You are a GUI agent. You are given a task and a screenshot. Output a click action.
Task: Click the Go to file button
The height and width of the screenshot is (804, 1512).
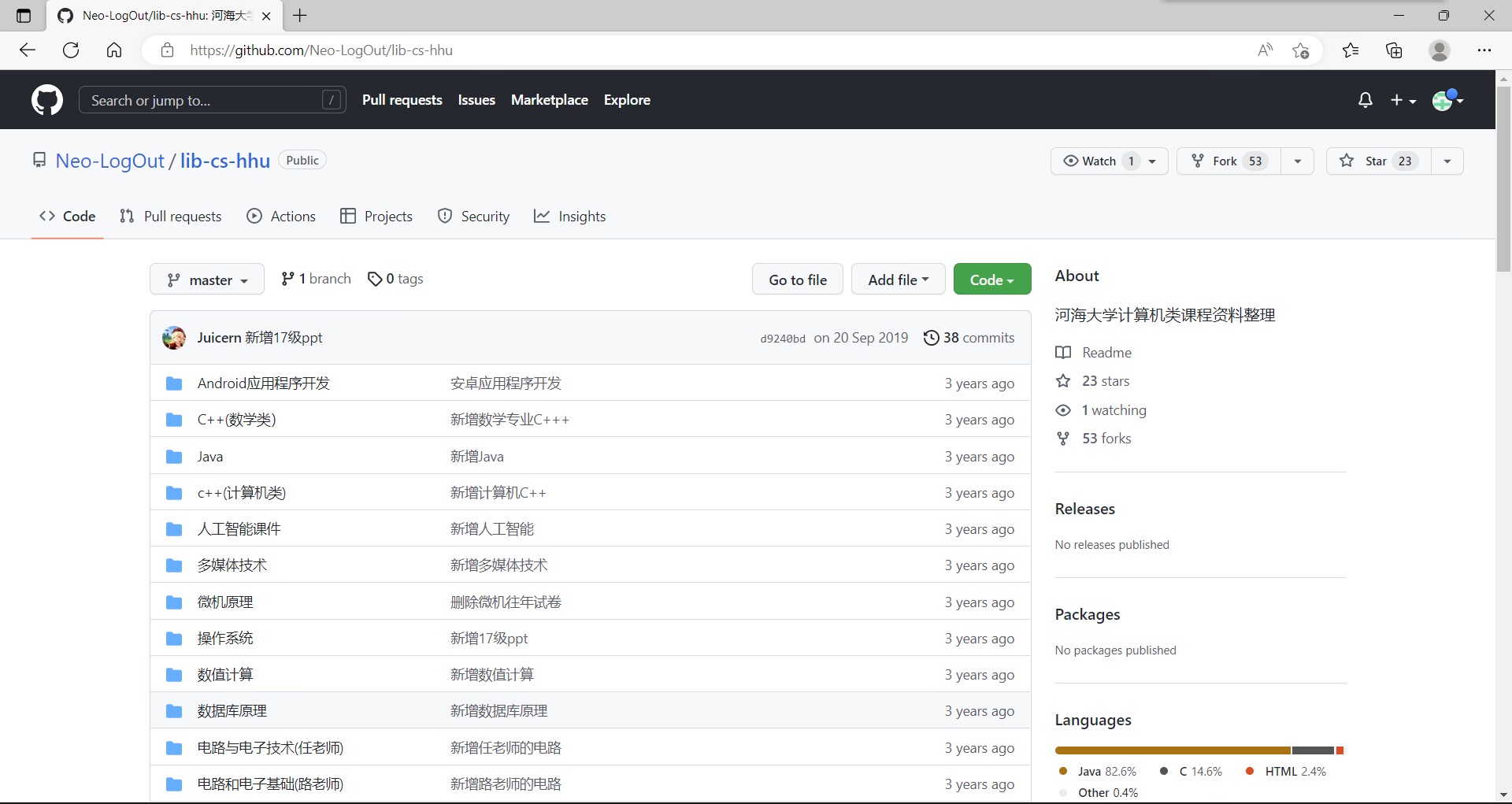point(797,280)
